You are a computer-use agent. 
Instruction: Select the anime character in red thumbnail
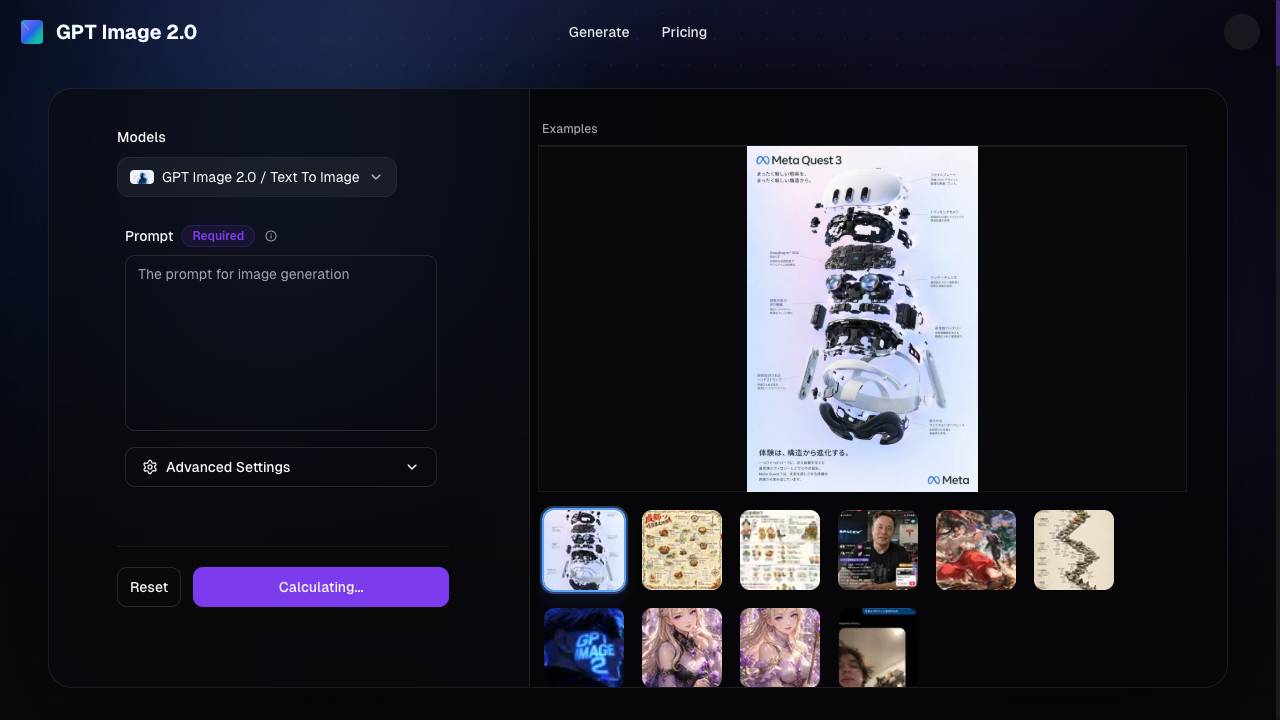pyautogui.click(x=976, y=550)
